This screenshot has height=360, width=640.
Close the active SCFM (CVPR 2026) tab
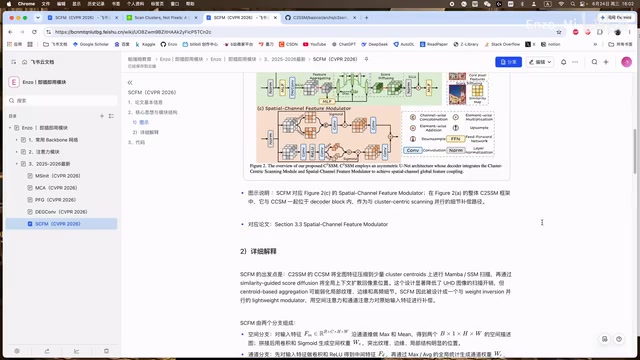tap(275, 18)
